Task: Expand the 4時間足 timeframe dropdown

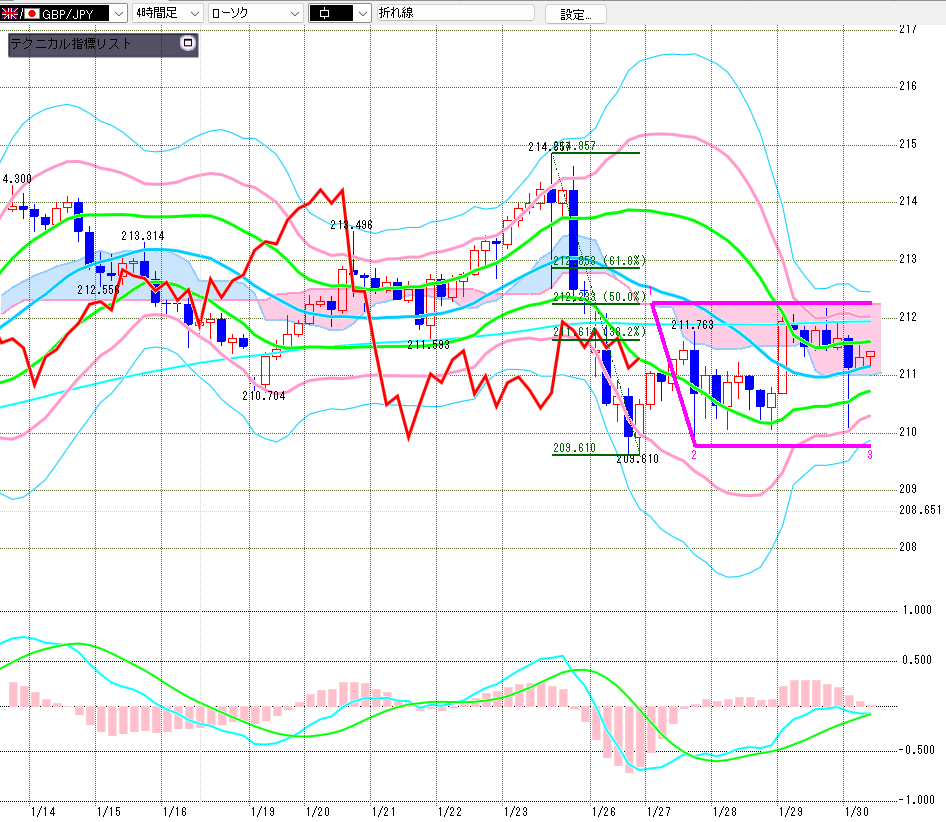Action: (x=192, y=14)
